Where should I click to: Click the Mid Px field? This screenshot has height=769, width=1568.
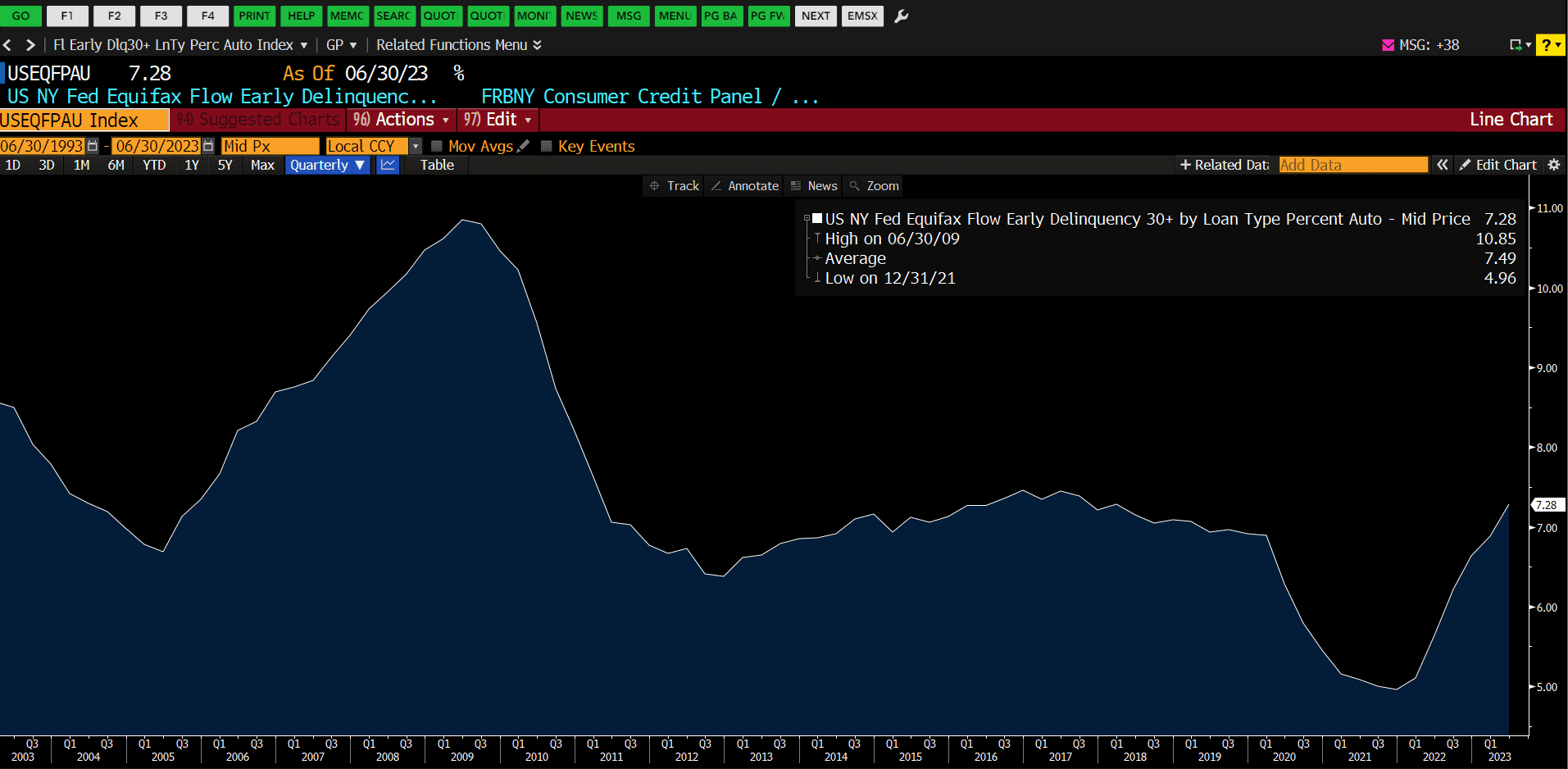click(x=270, y=146)
